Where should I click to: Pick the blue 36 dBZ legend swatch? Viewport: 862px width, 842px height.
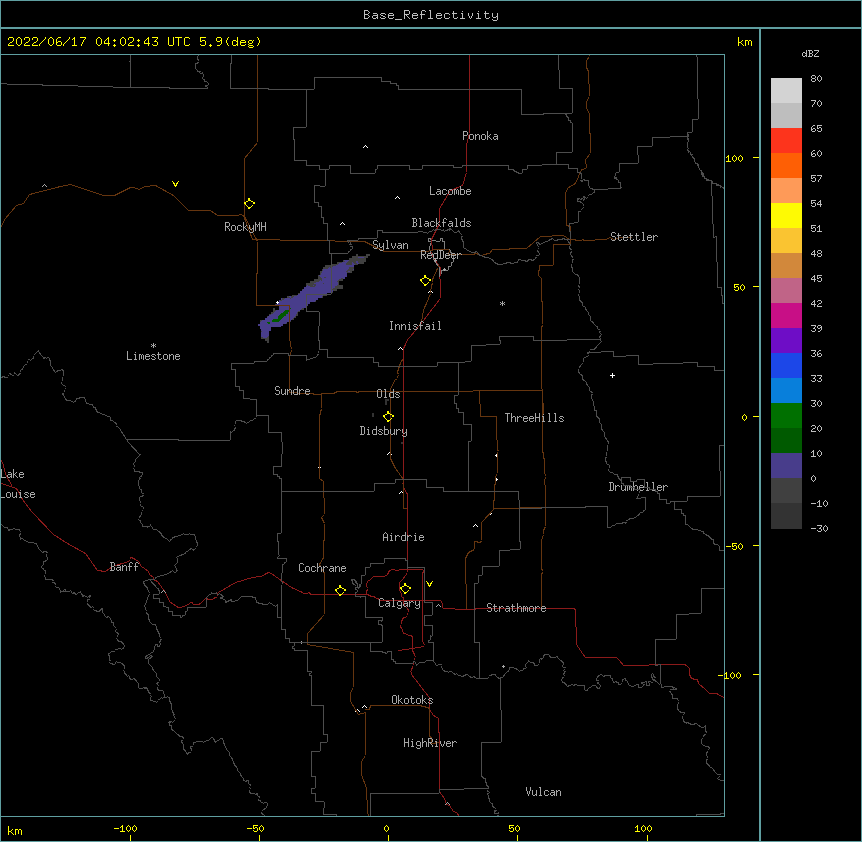786,365
